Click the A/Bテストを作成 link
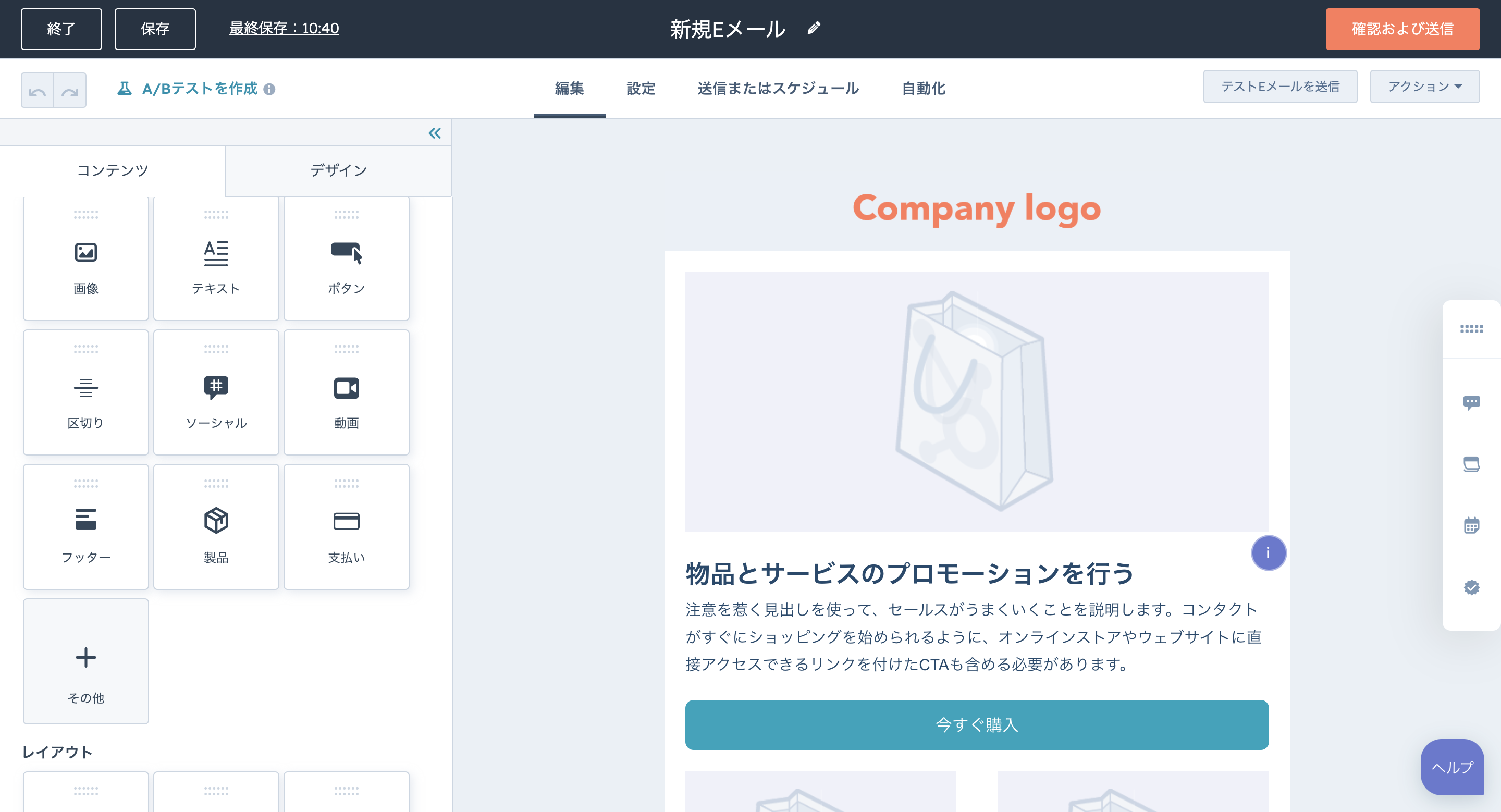The height and width of the screenshot is (812, 1501). (200, 89)
